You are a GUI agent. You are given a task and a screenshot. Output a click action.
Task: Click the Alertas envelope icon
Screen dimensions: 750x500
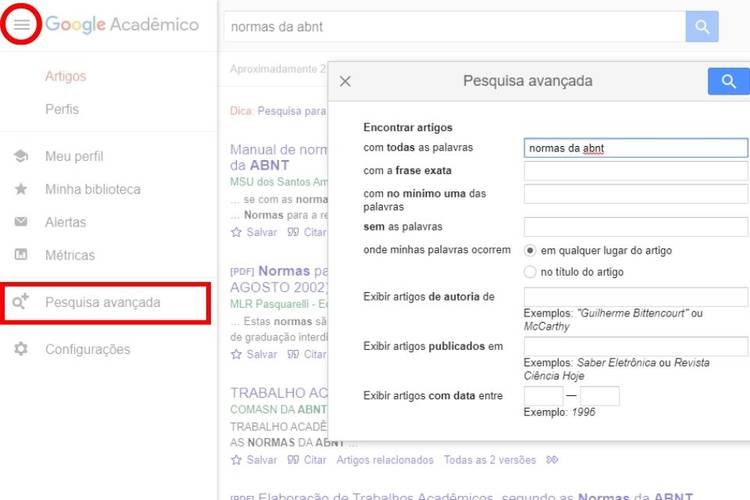tap(21, 222)
